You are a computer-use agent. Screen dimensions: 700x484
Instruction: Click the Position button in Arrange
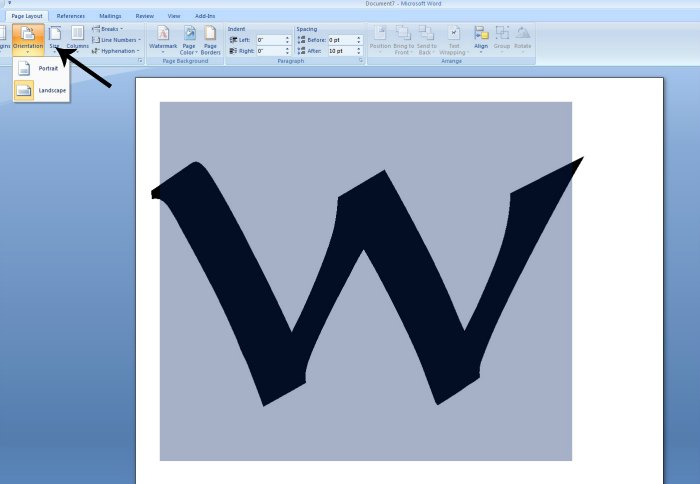pyautogui.click(x=380, y=40)
